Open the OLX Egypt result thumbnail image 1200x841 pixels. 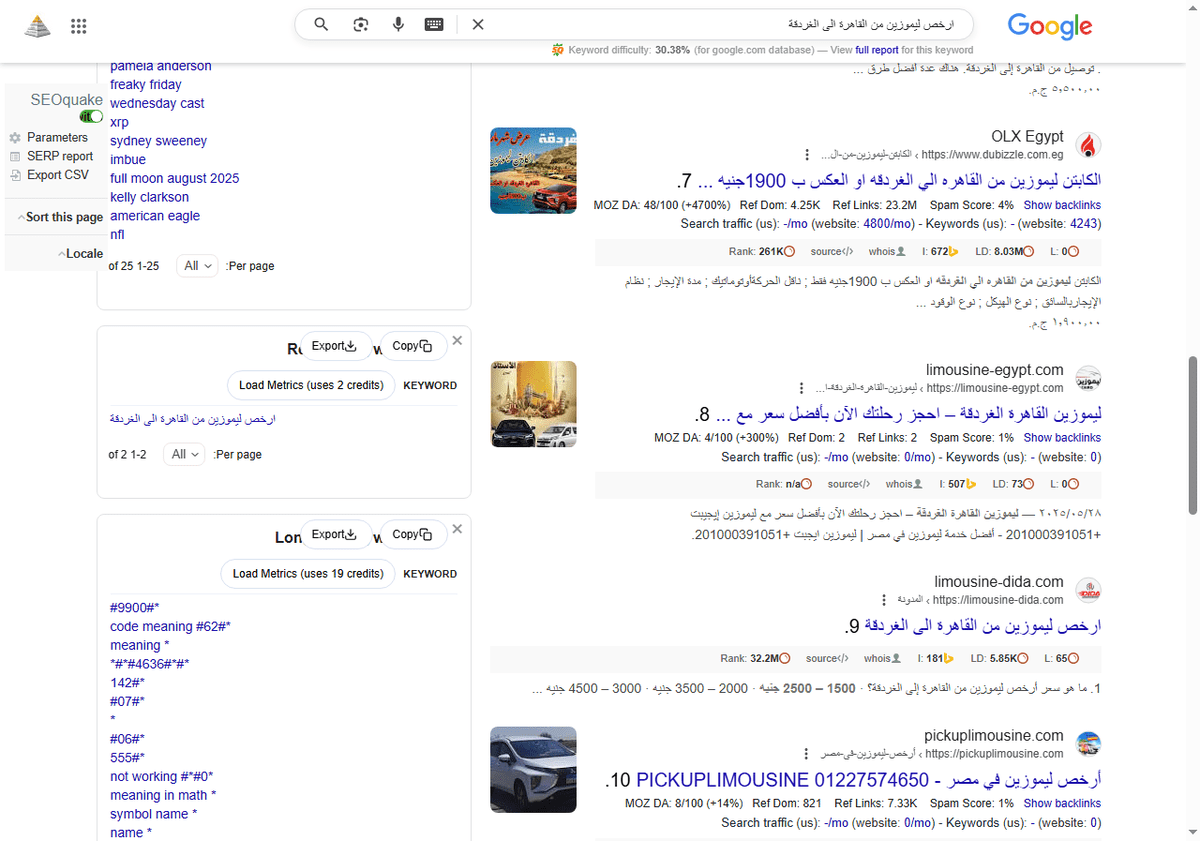(533, 170)
